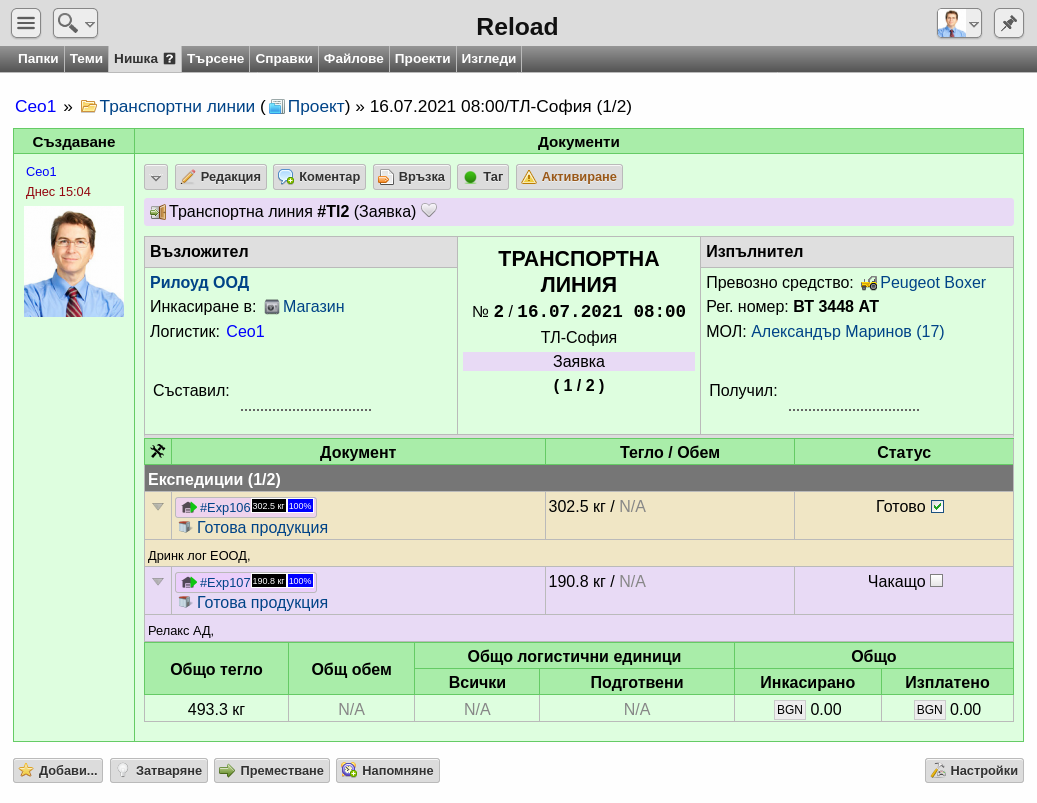Pin the page with pushpin icon
This screenshot has width=1037, height=803.
point(1009,23)
